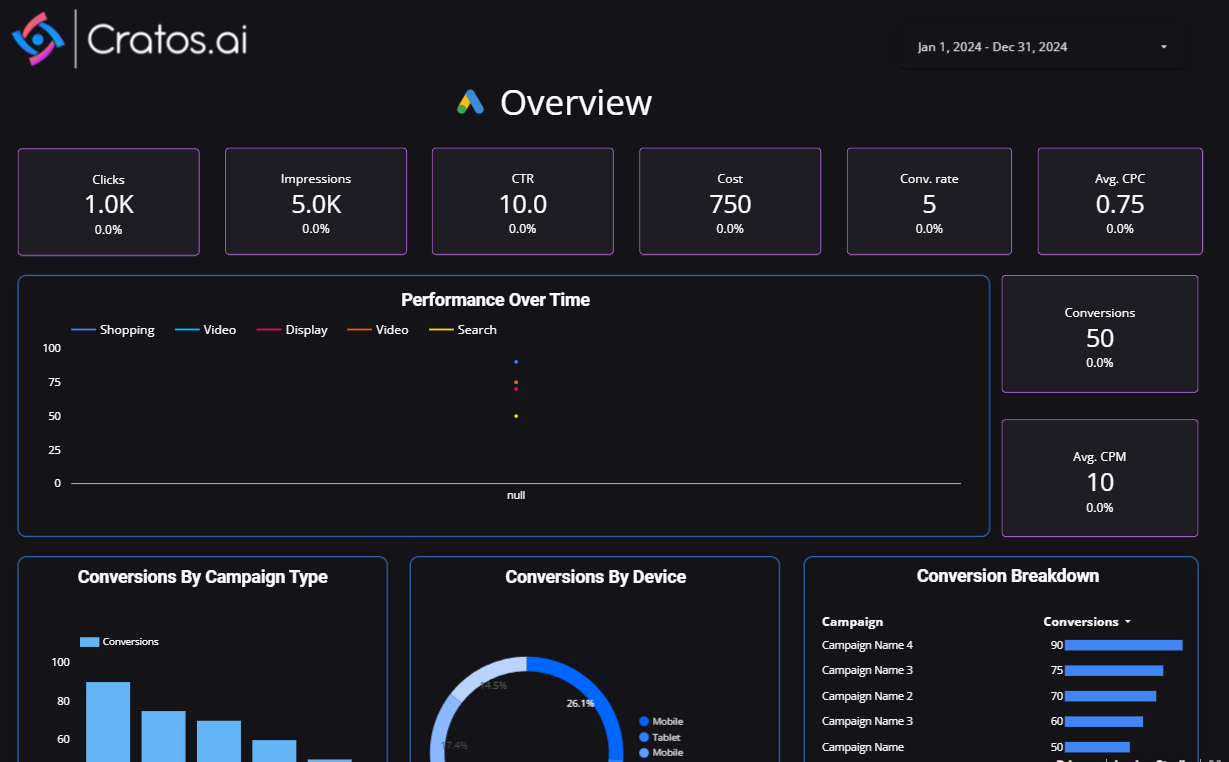Click the 0.0% change under Avg. CPM

(1100, 508)
